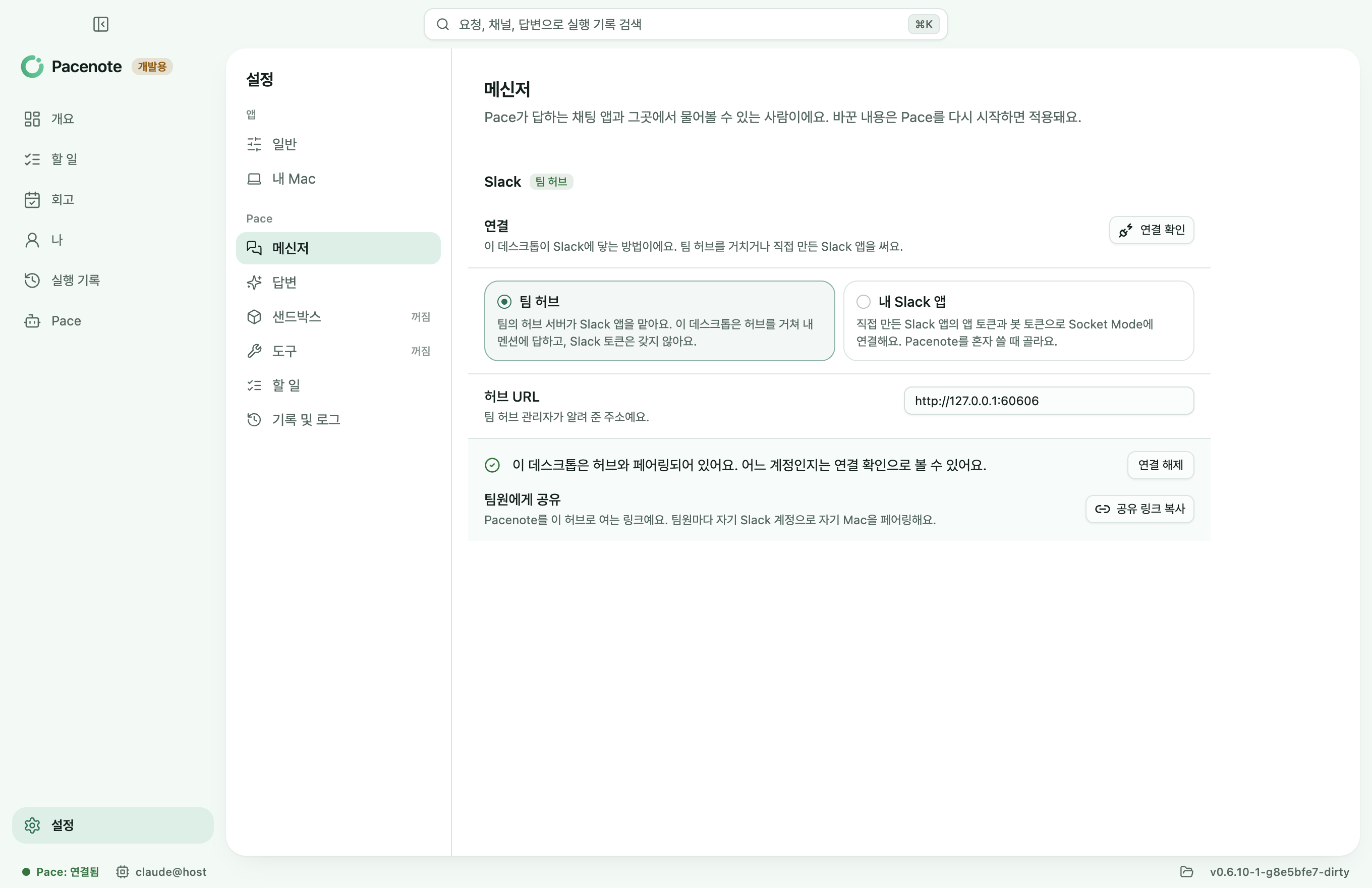Click the ⌘K shortcut badge
Screen dimensions: 1372x888
924,24
